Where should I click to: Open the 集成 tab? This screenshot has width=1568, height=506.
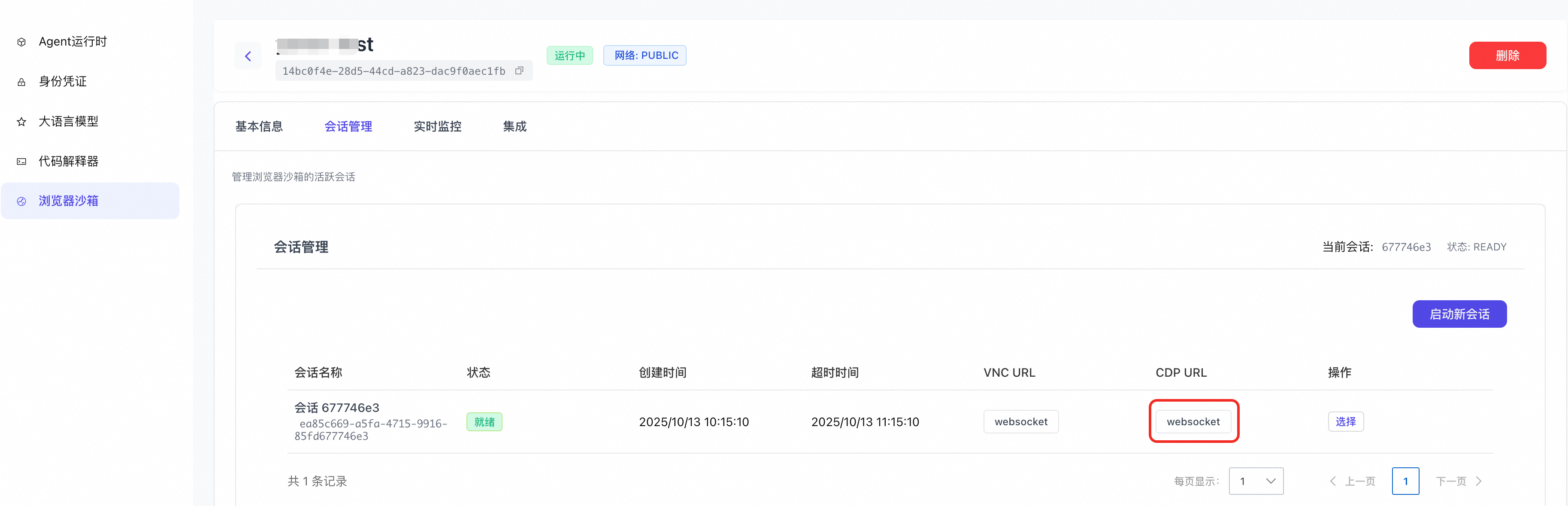tap(515, 126)
